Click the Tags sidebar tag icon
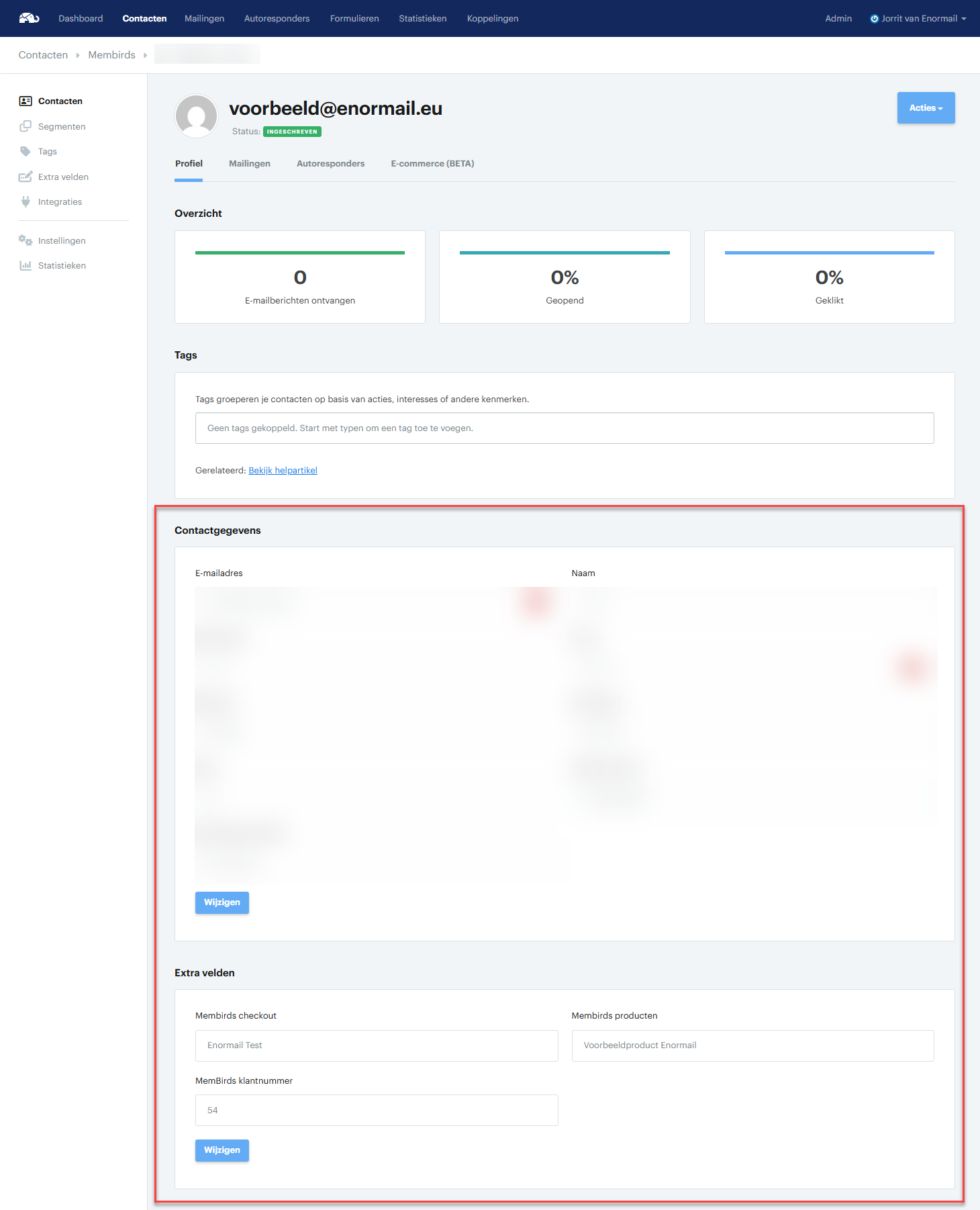 (26, 152)
